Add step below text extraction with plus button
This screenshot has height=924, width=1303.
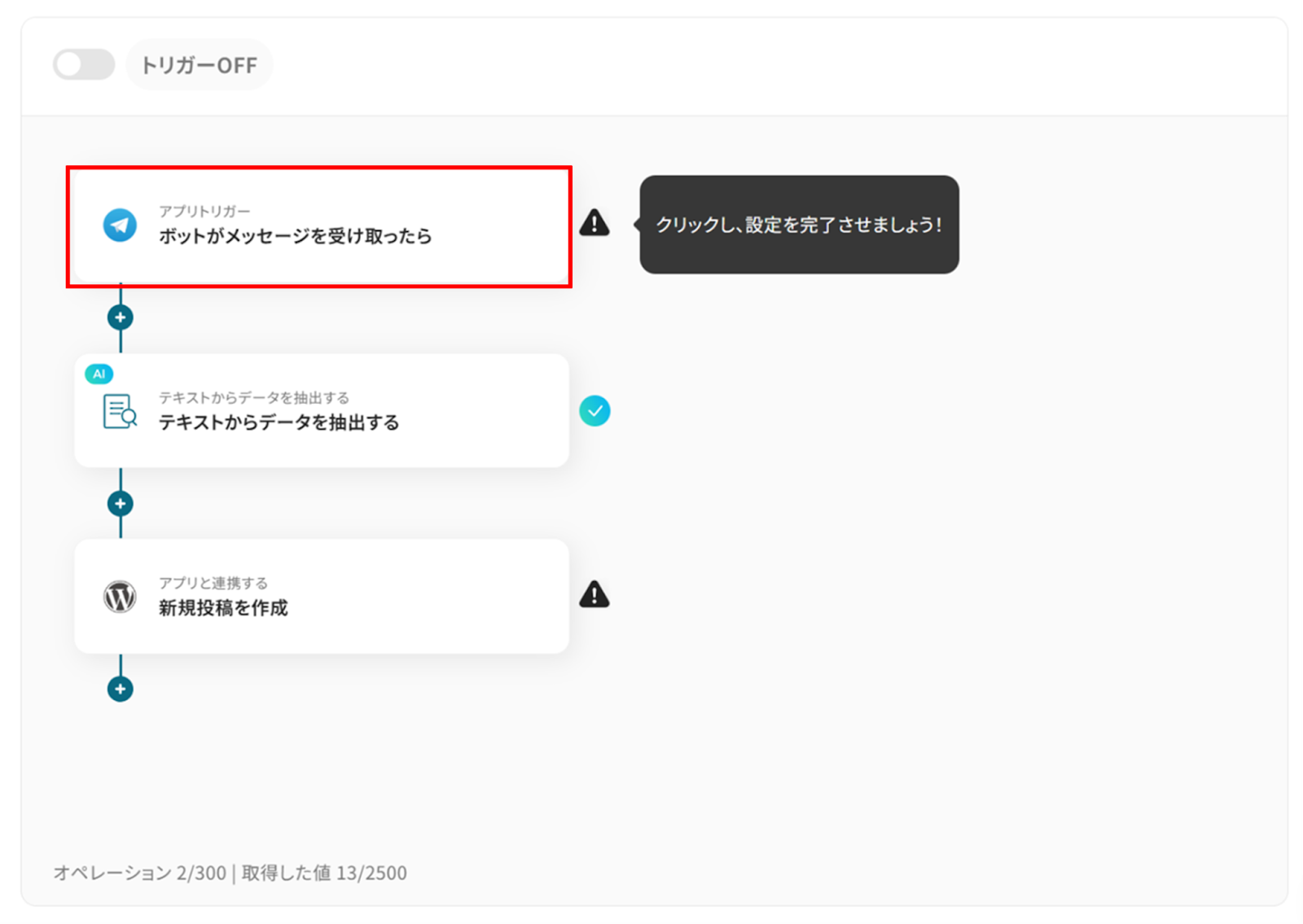click(121, 504)
